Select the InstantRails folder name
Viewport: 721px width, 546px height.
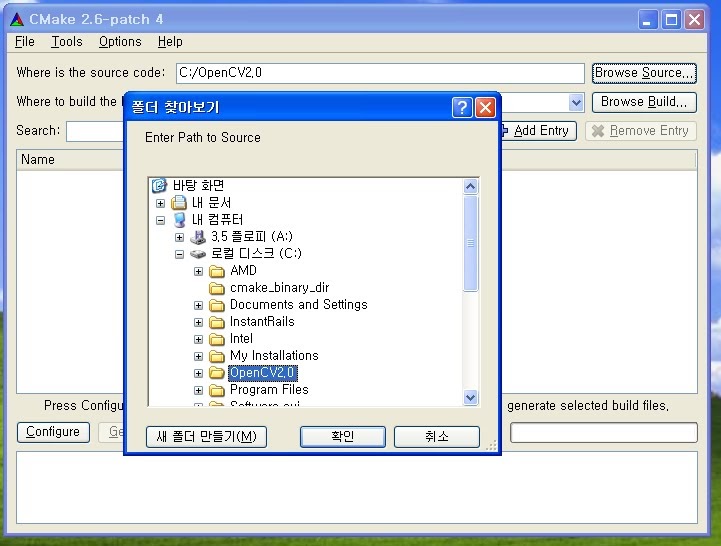[262, 322]
